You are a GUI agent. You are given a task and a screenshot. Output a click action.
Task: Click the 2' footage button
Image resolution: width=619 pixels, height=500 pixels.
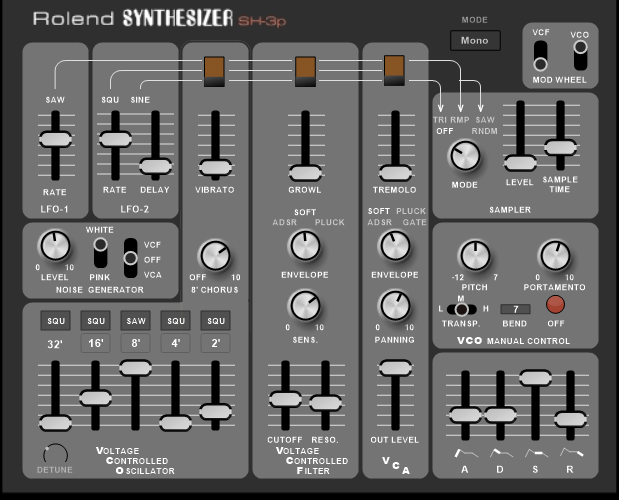216,343
